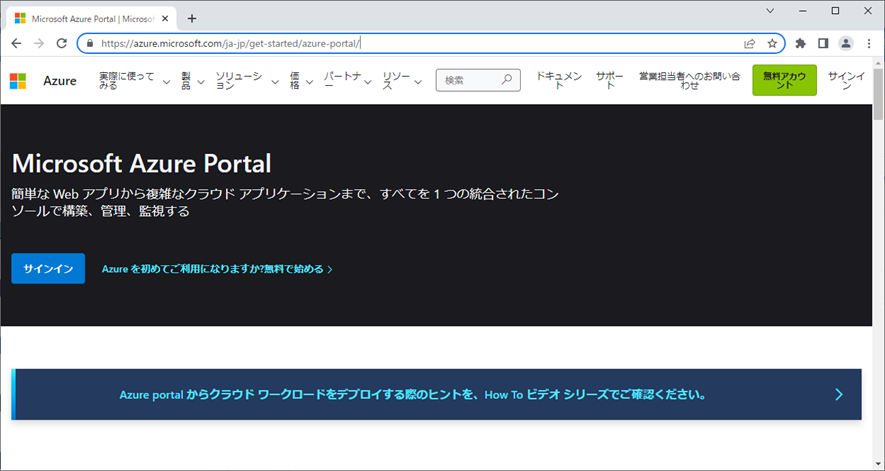Screen dimensions: 885x471
Task: Open a new tab with plus button
Action: click(192, 18)
